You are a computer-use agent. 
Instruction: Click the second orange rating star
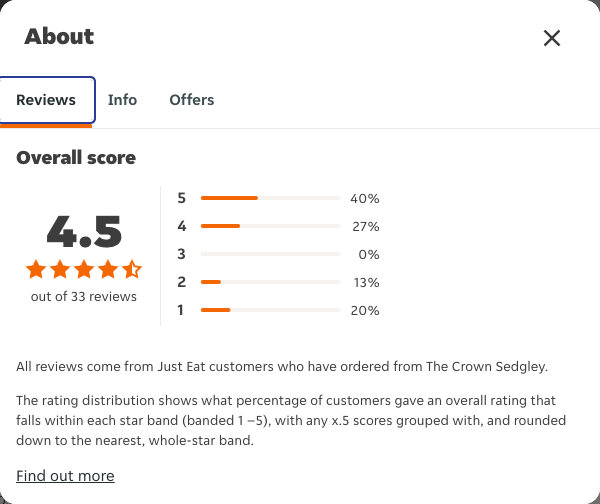60,269
